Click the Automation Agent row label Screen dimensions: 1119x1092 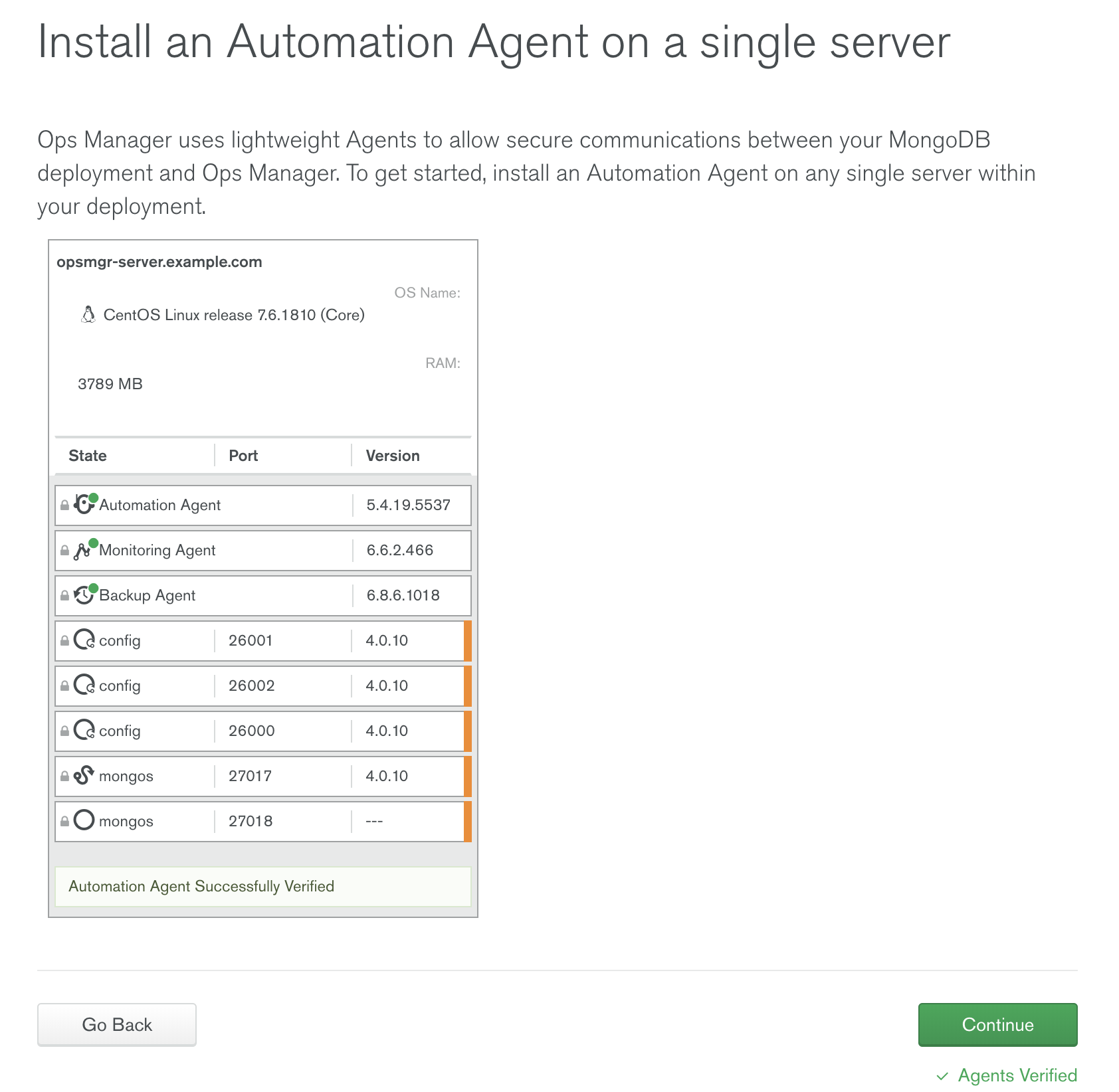[159, 505]
